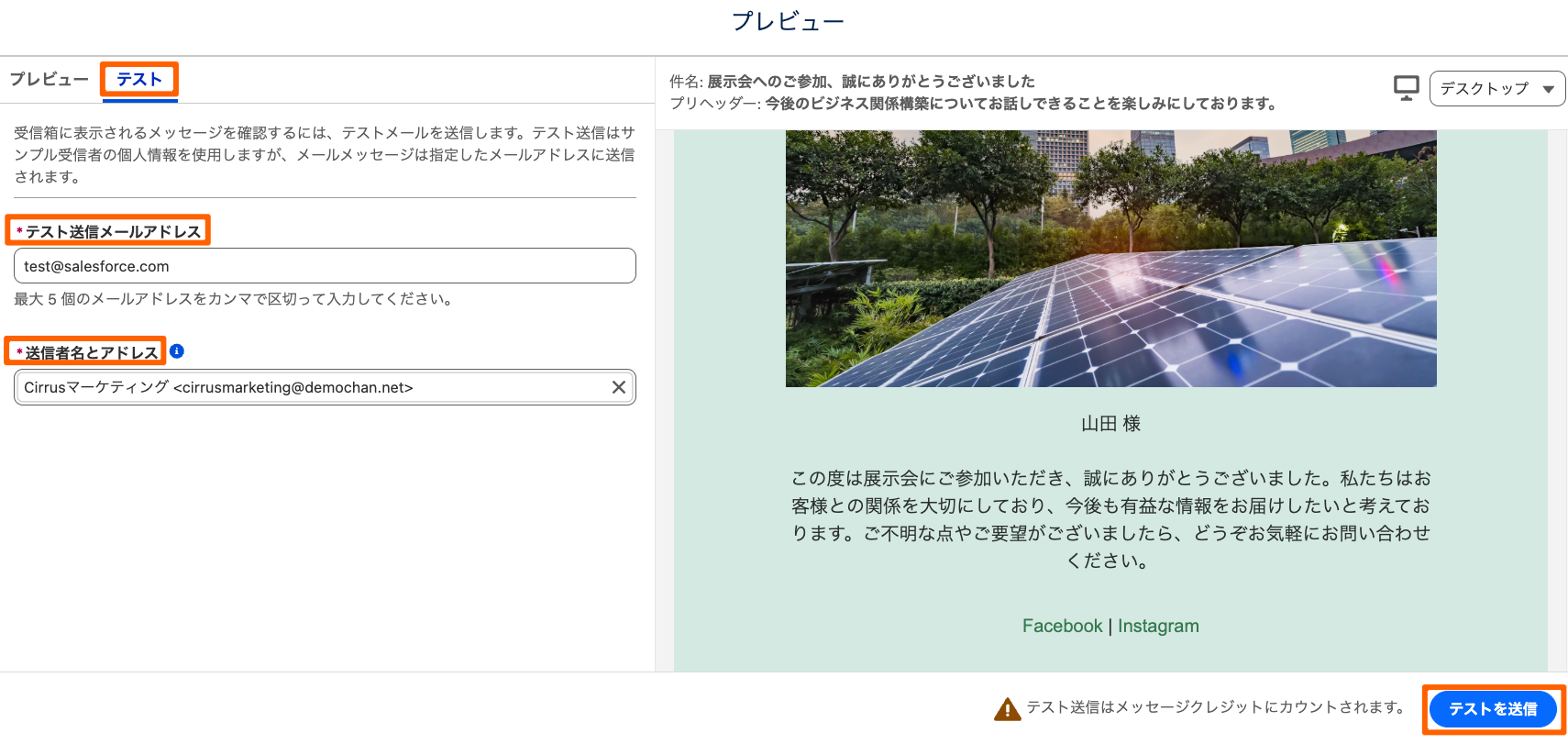Image resolution: width=1568 pixels, height=744 pixels.
Task: Click the 送信者名とアドレス sender field
Action: [x=325, y=387]
